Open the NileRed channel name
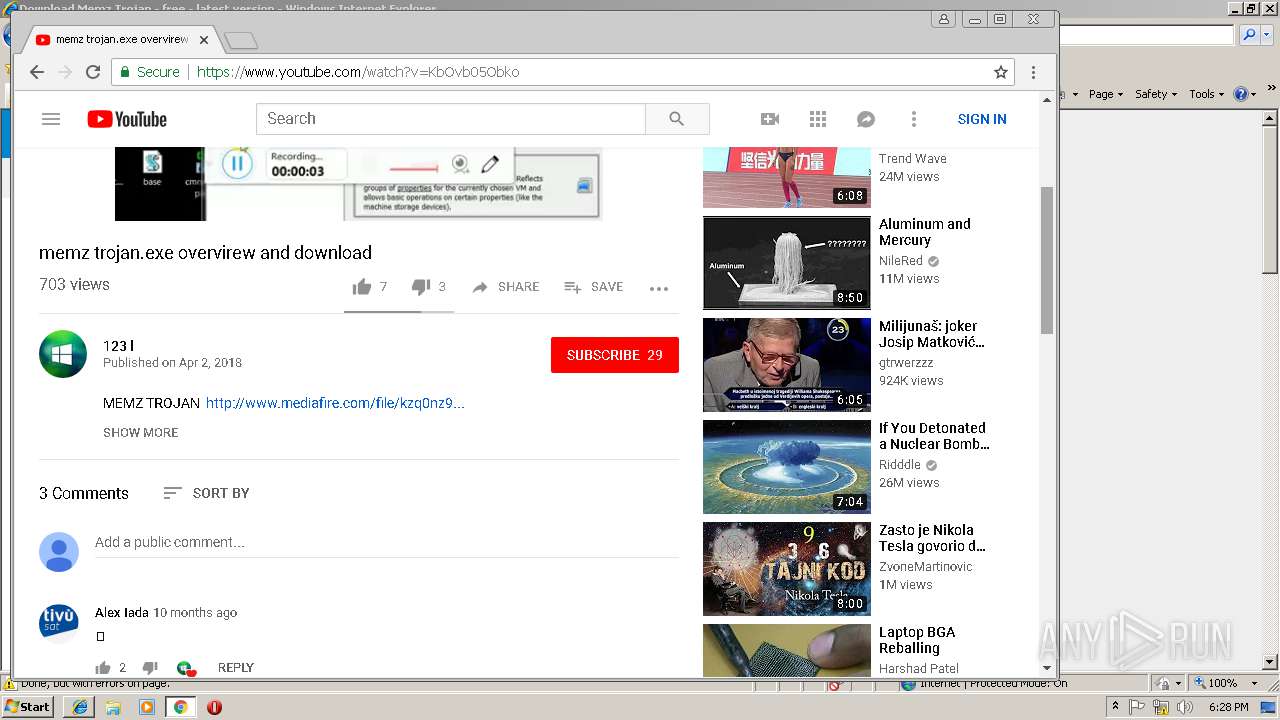This screenshot has height=720, width=1280. (901, 261)
